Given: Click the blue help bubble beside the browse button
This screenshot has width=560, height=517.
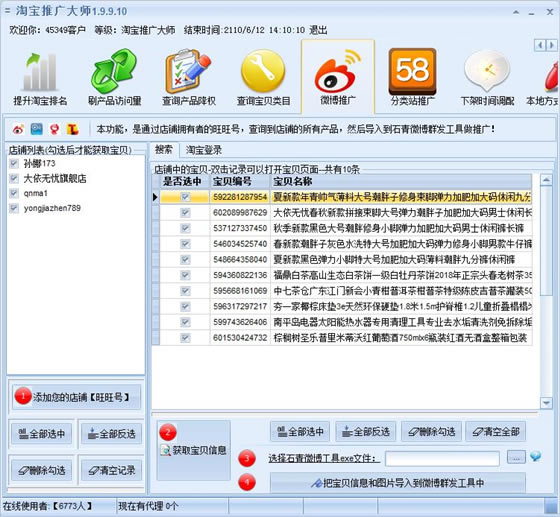Looking at the screenshot, I should pyautogui.click(x=535, y=456).
